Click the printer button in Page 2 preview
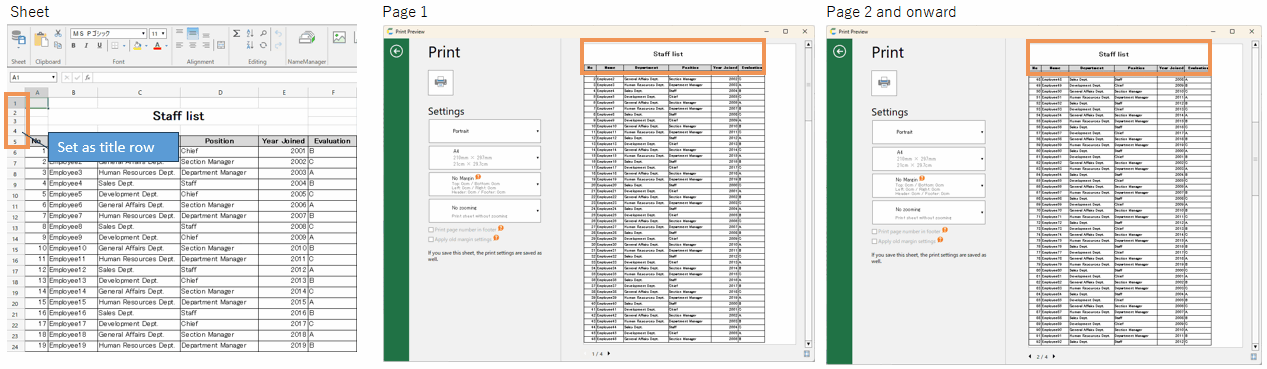The height and width of the screenshot is (369, 1267). click(884, 82)
